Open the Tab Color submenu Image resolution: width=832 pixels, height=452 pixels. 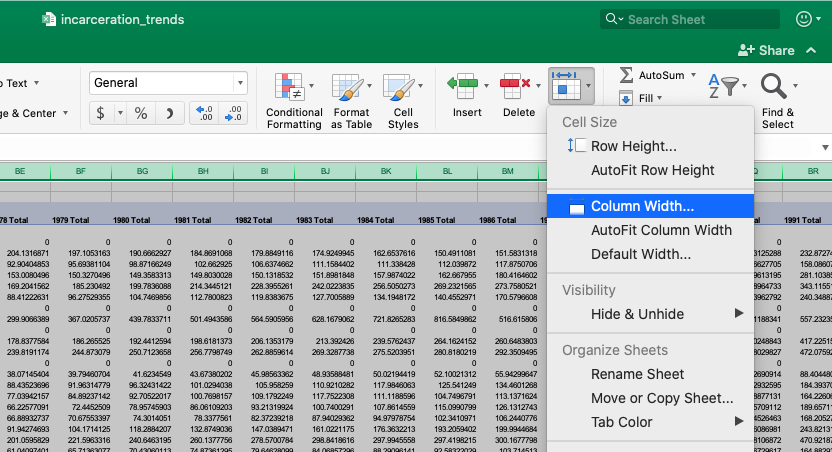coord(650,422)
